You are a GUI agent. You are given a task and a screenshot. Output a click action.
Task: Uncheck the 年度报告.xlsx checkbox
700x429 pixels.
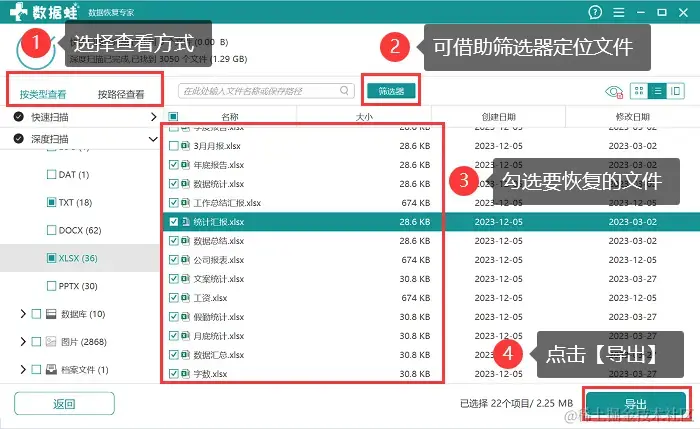pos(174,165)
